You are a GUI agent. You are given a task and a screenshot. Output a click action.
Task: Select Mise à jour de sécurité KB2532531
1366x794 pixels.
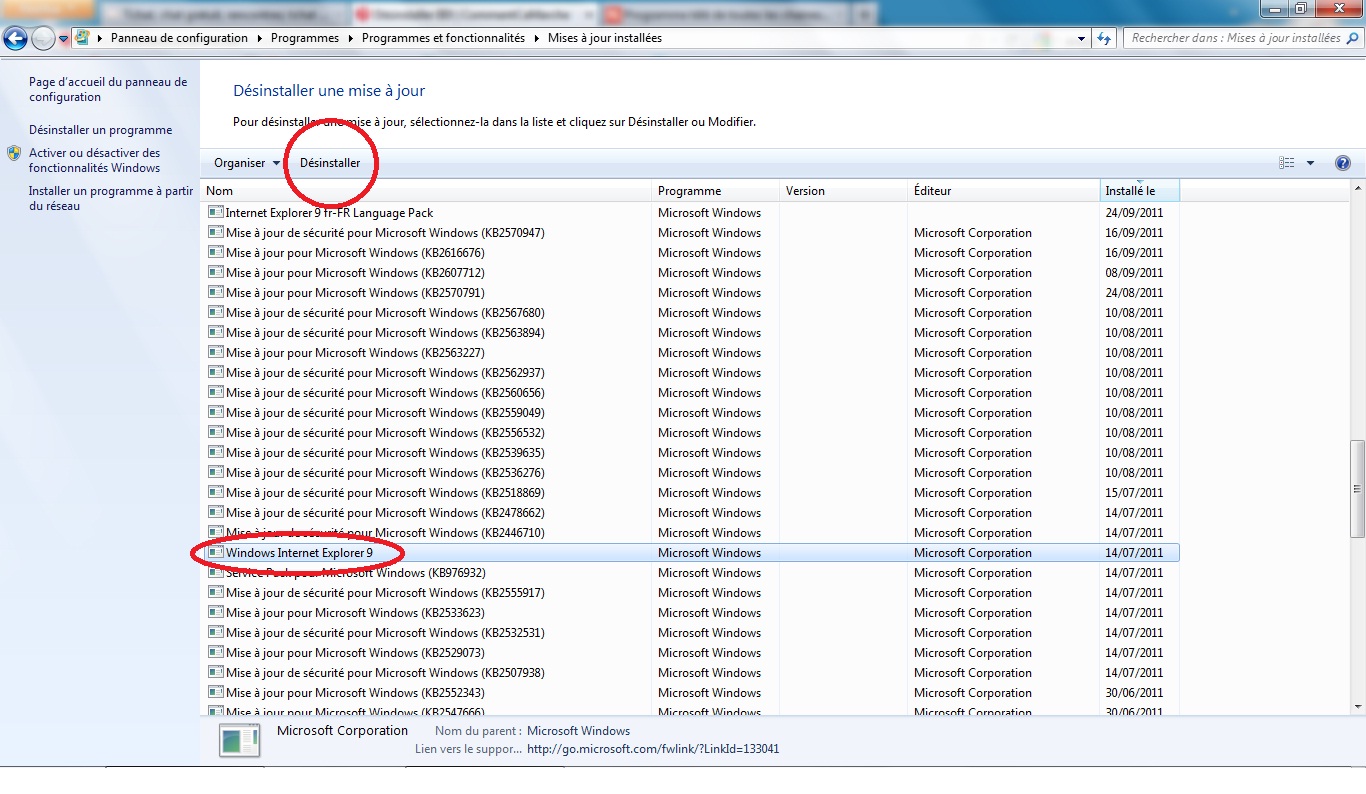(690, 632)
